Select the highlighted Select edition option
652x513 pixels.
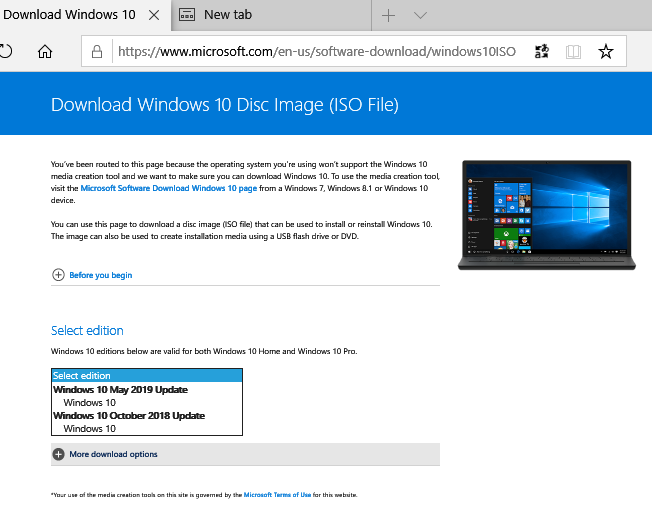pyautogui.click(x=147, y=376)
